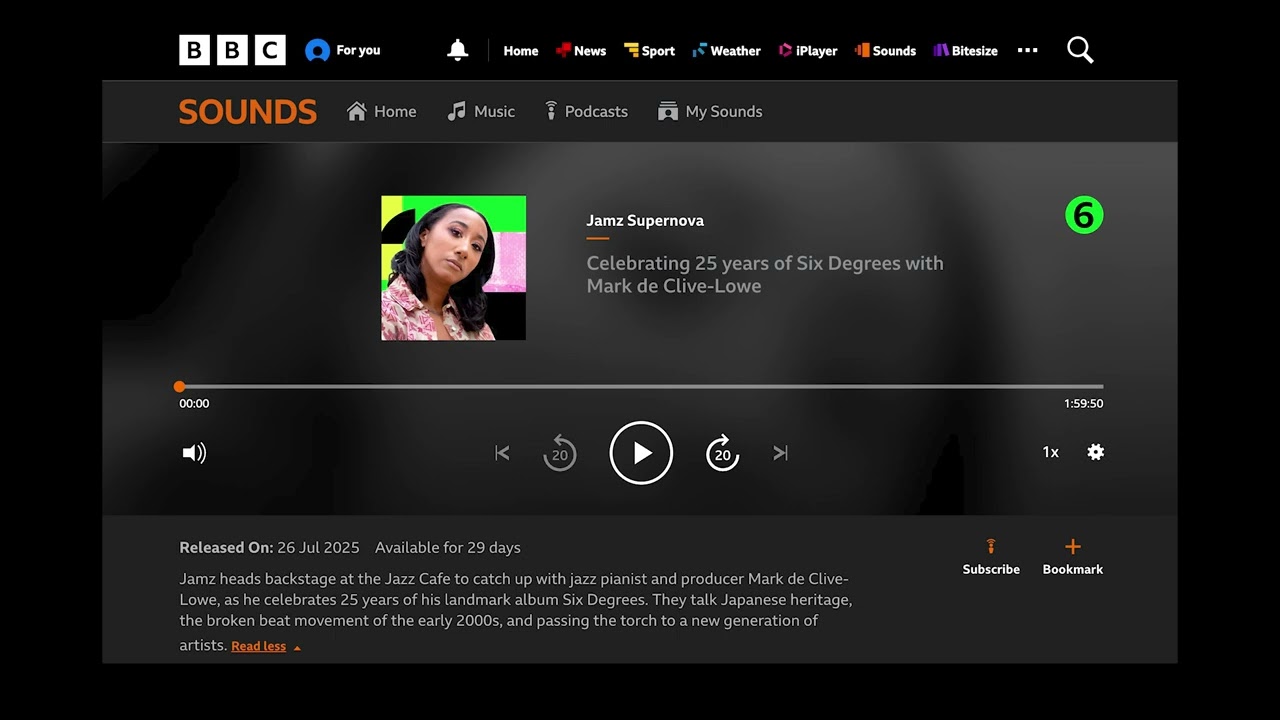Rewind 20 seconds

tap(560, 453)
